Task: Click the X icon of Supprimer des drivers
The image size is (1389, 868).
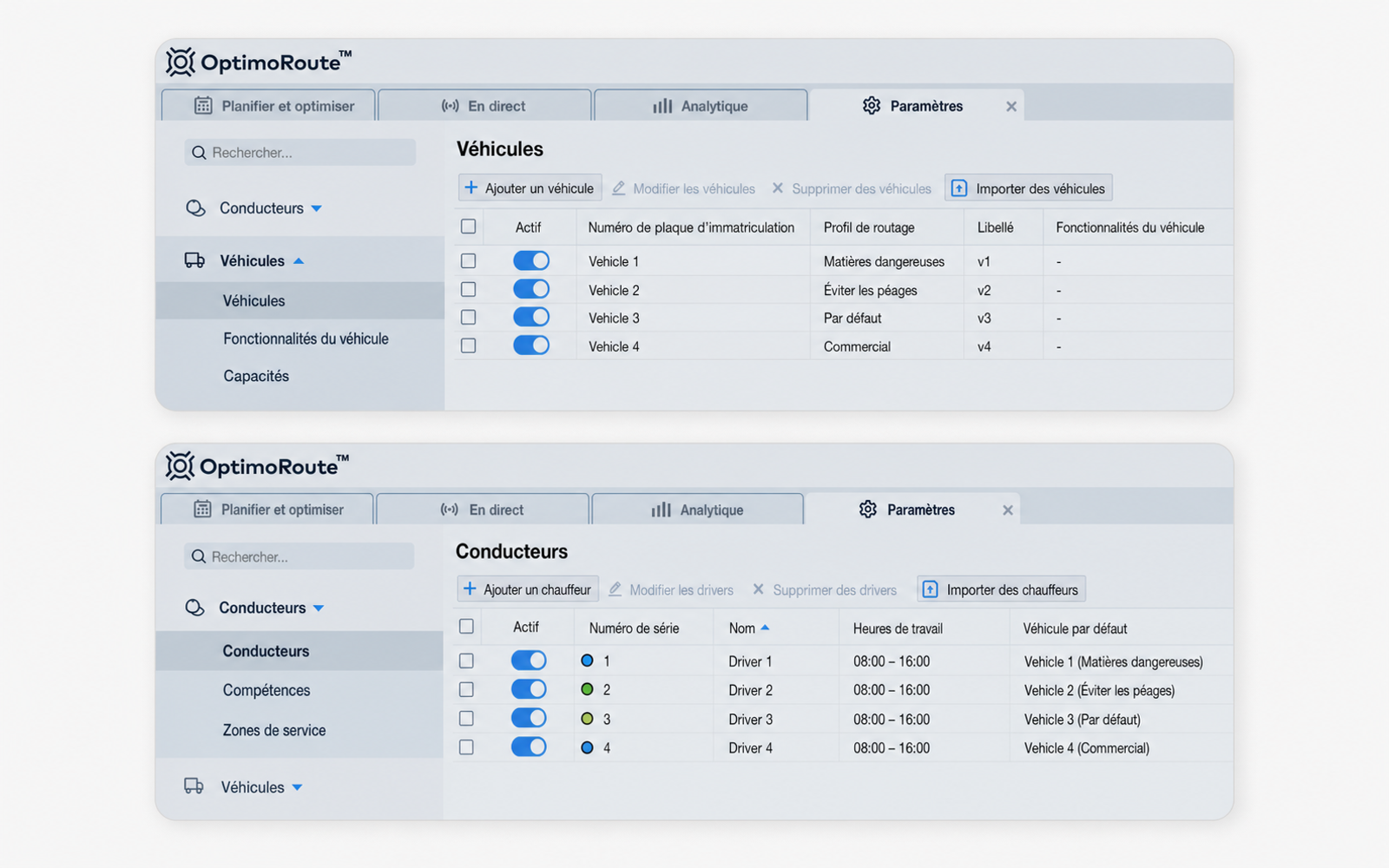Action: [758, 589]
